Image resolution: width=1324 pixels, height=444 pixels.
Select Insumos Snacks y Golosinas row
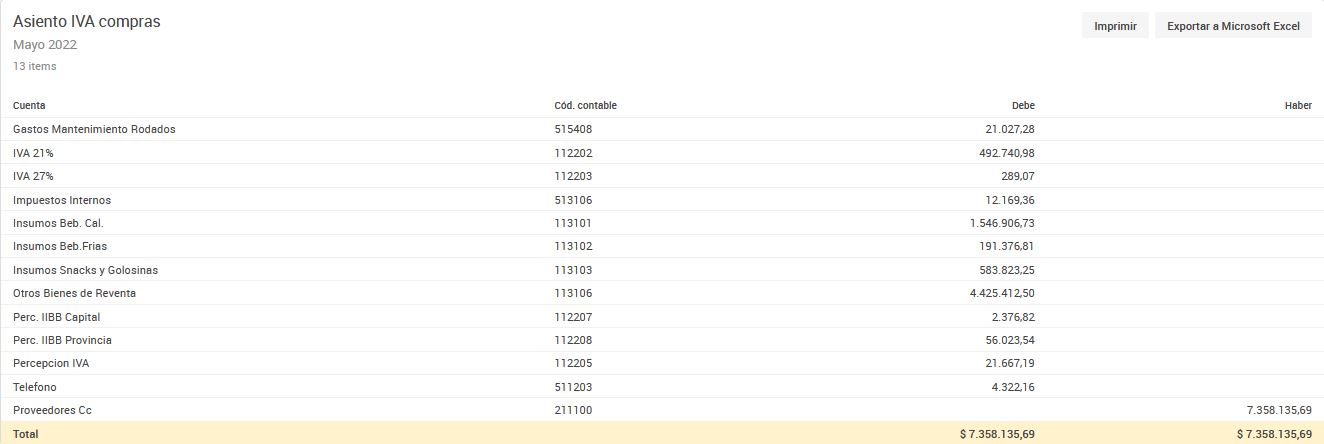tap(662, 270)
